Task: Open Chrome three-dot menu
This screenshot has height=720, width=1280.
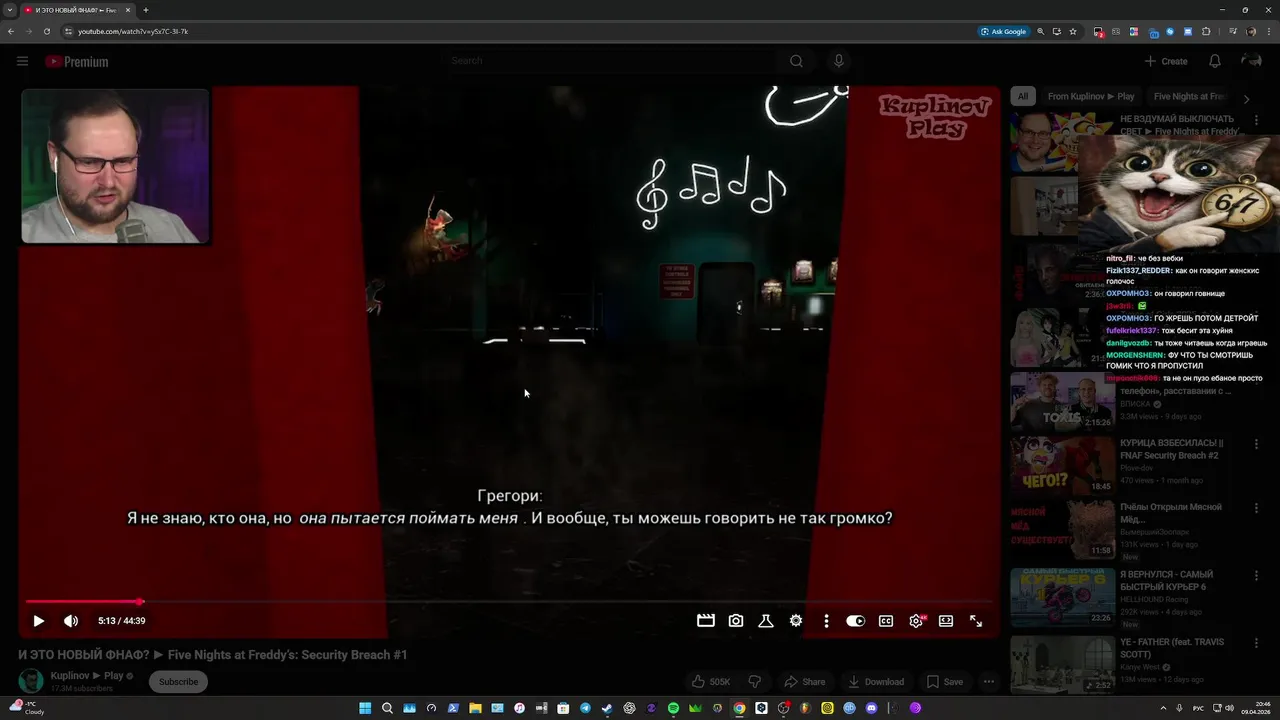Action: (x=1268, y=31)
